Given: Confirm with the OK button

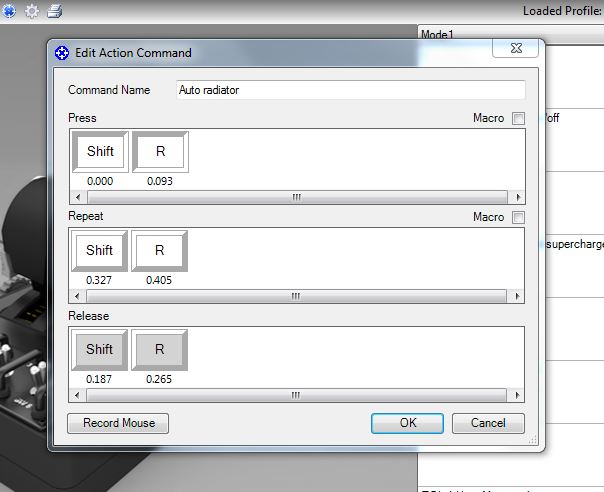Looking at the screenshot, I should coord(408,423).
